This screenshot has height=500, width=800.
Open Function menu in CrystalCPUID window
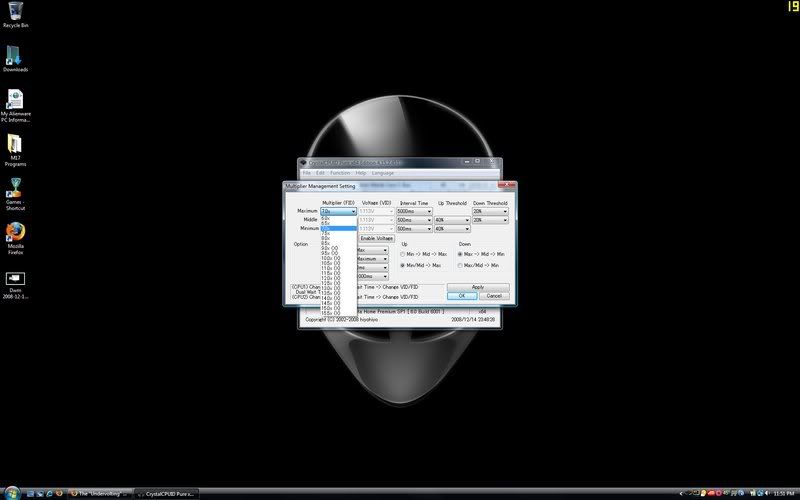(x=340, y=173)
